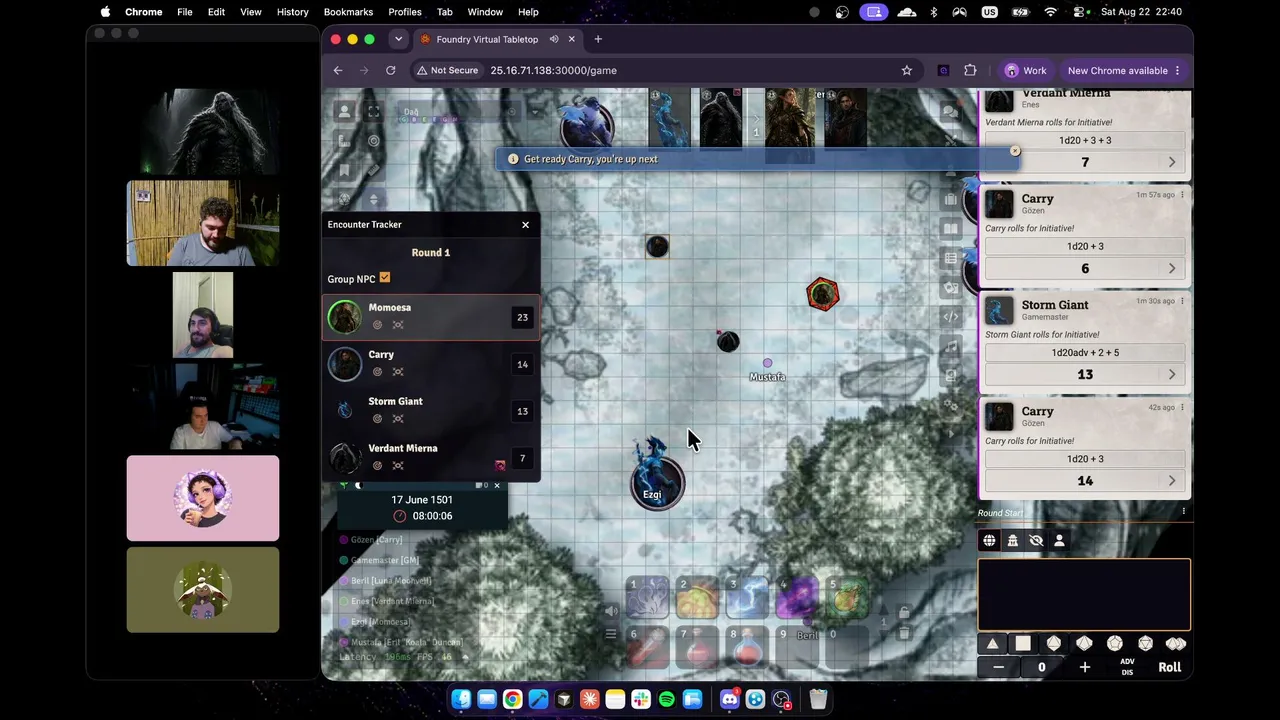Toggle Momoesa's target crosshair icon
Image resolution: width=1280 pixels, height=720 pixels.
[x=398, y=325]
